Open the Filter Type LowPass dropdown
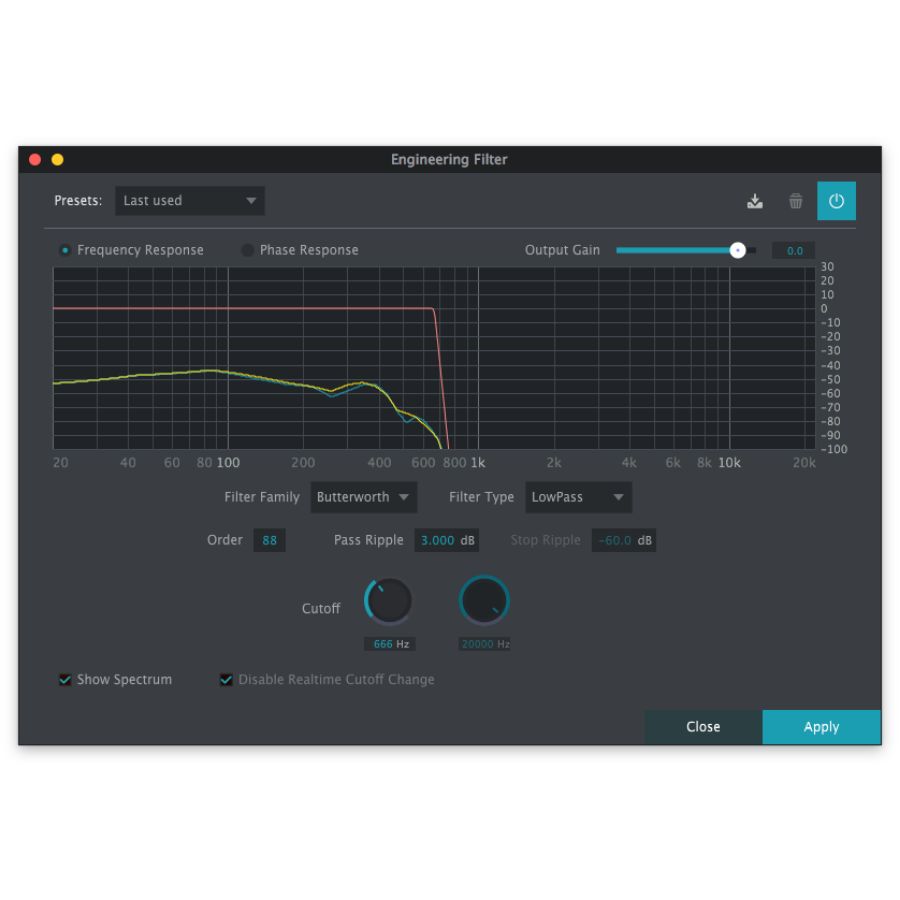The image size is (900, 900). point(578,497)
